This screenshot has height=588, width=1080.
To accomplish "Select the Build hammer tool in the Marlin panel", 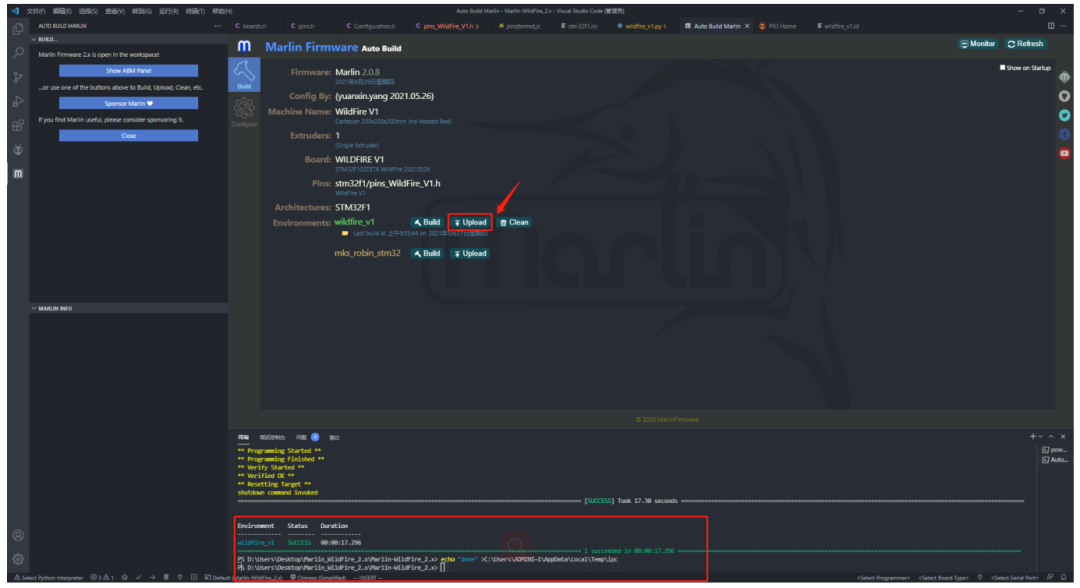I will pyautogui.click(x=244, y=74).
